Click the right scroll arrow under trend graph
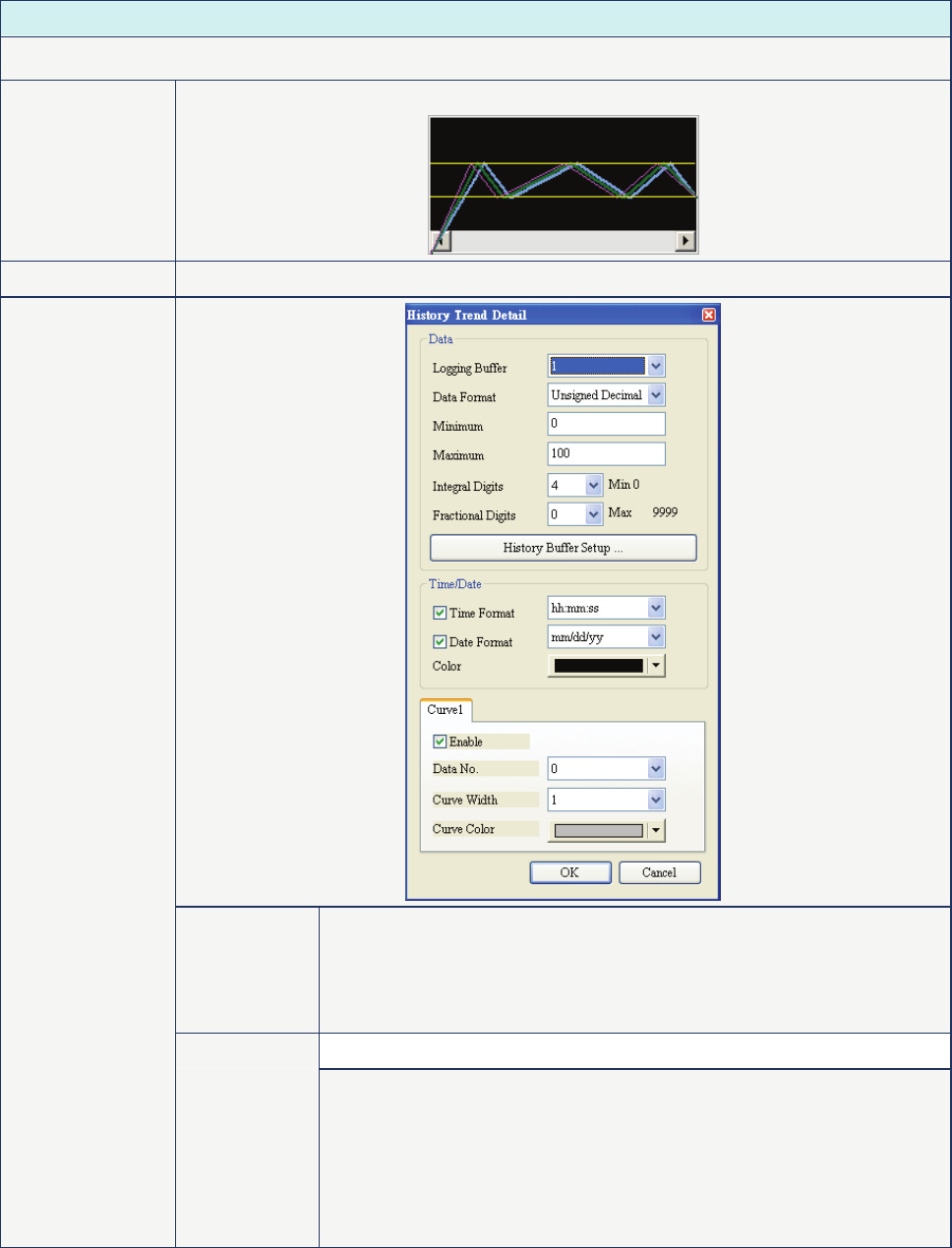 pyautogui.click(x=684, y=241)
